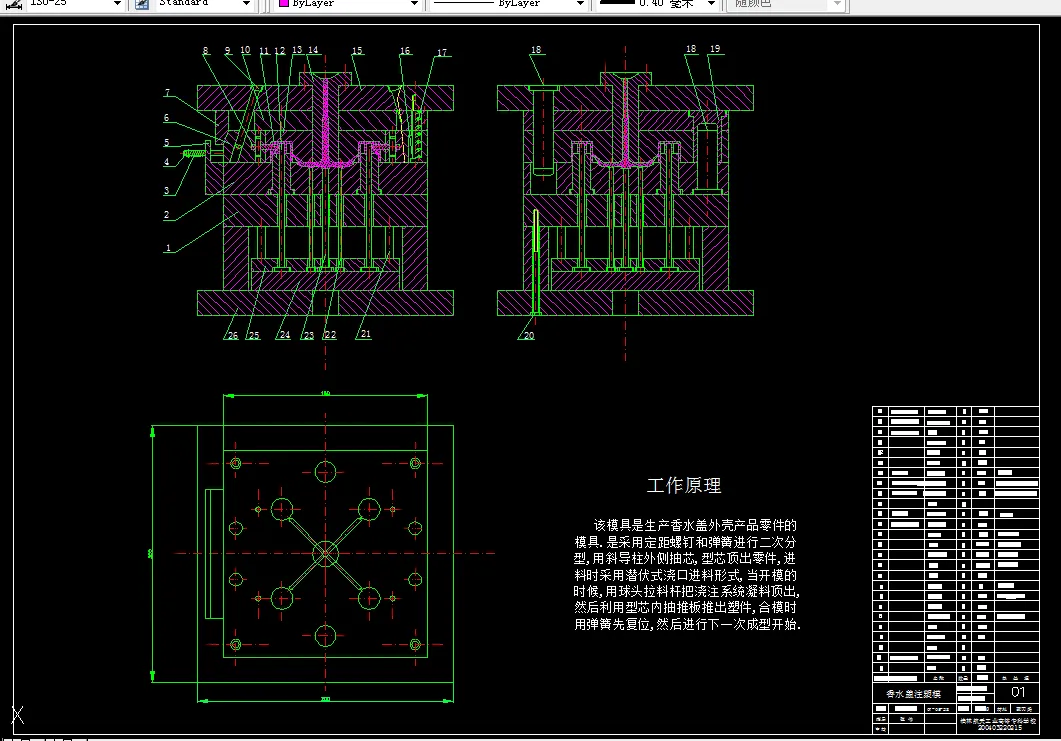Select part balloon number 6
Viewport: 1061px width, 741px height.
pos(166,118)
